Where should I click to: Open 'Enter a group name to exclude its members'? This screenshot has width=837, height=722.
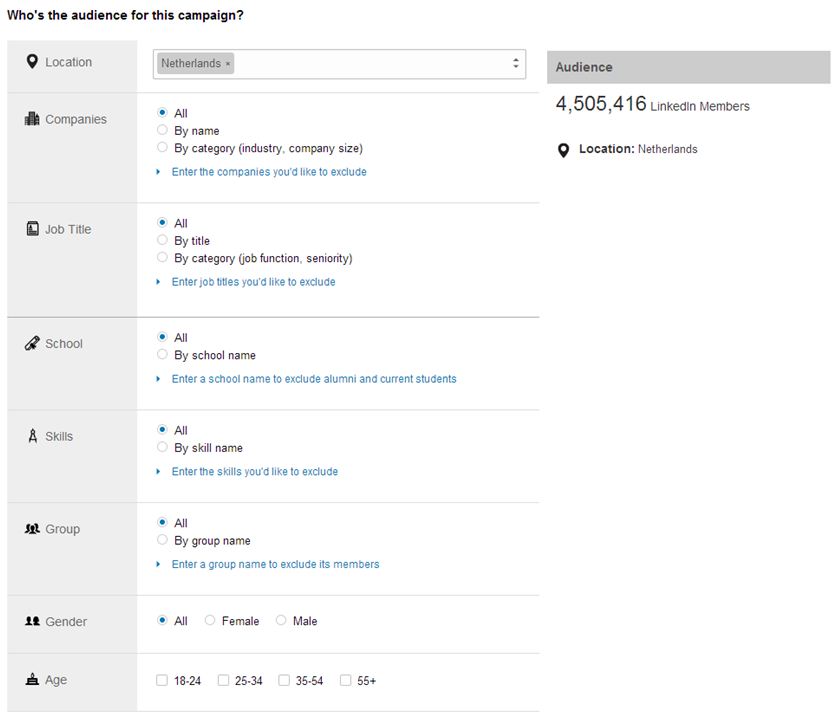275,565
